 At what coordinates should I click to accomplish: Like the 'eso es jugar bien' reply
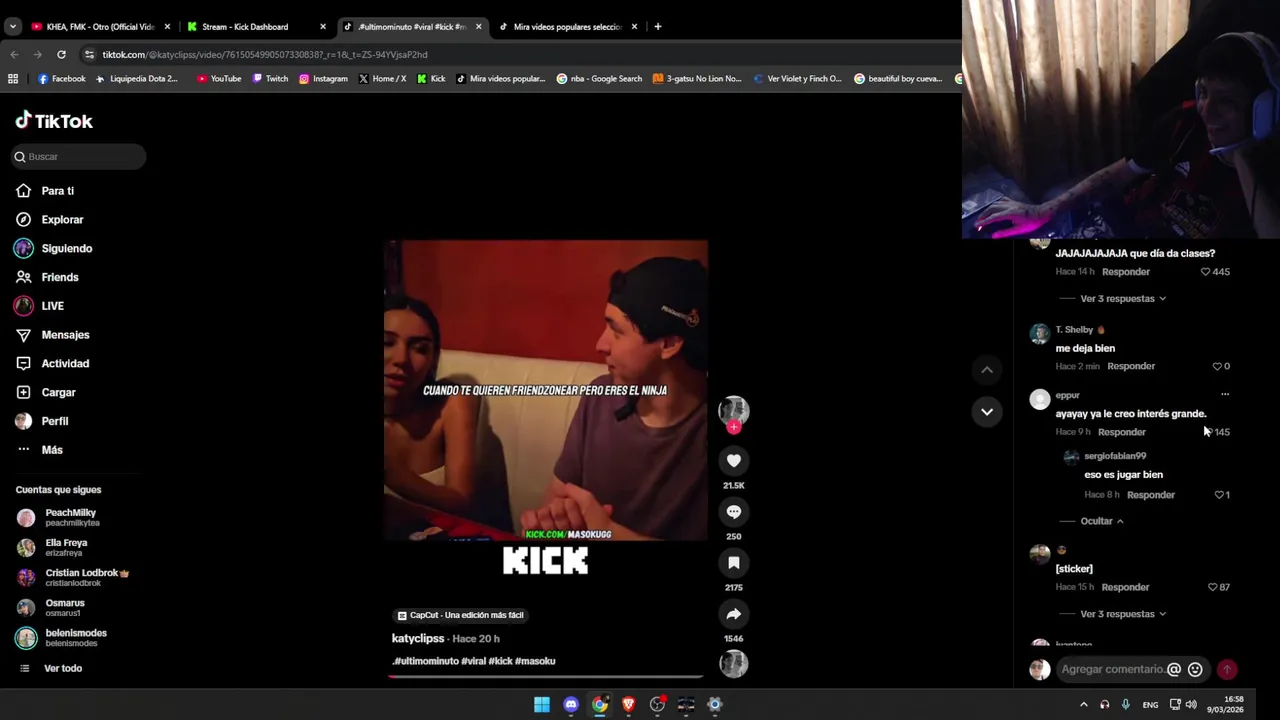pyautogui.click(x=1219, y=495)
